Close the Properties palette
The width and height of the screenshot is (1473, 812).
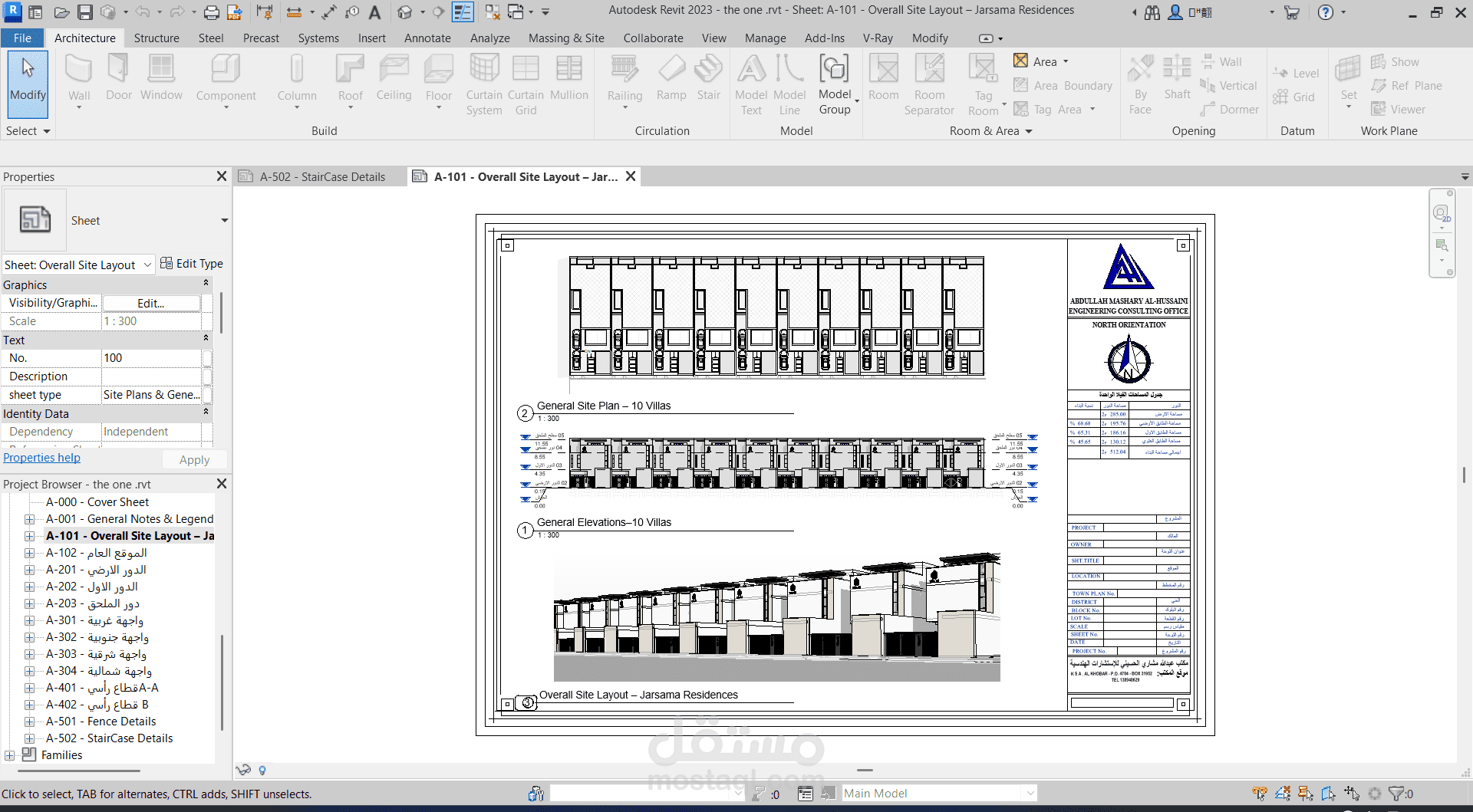tap(222, 176)
